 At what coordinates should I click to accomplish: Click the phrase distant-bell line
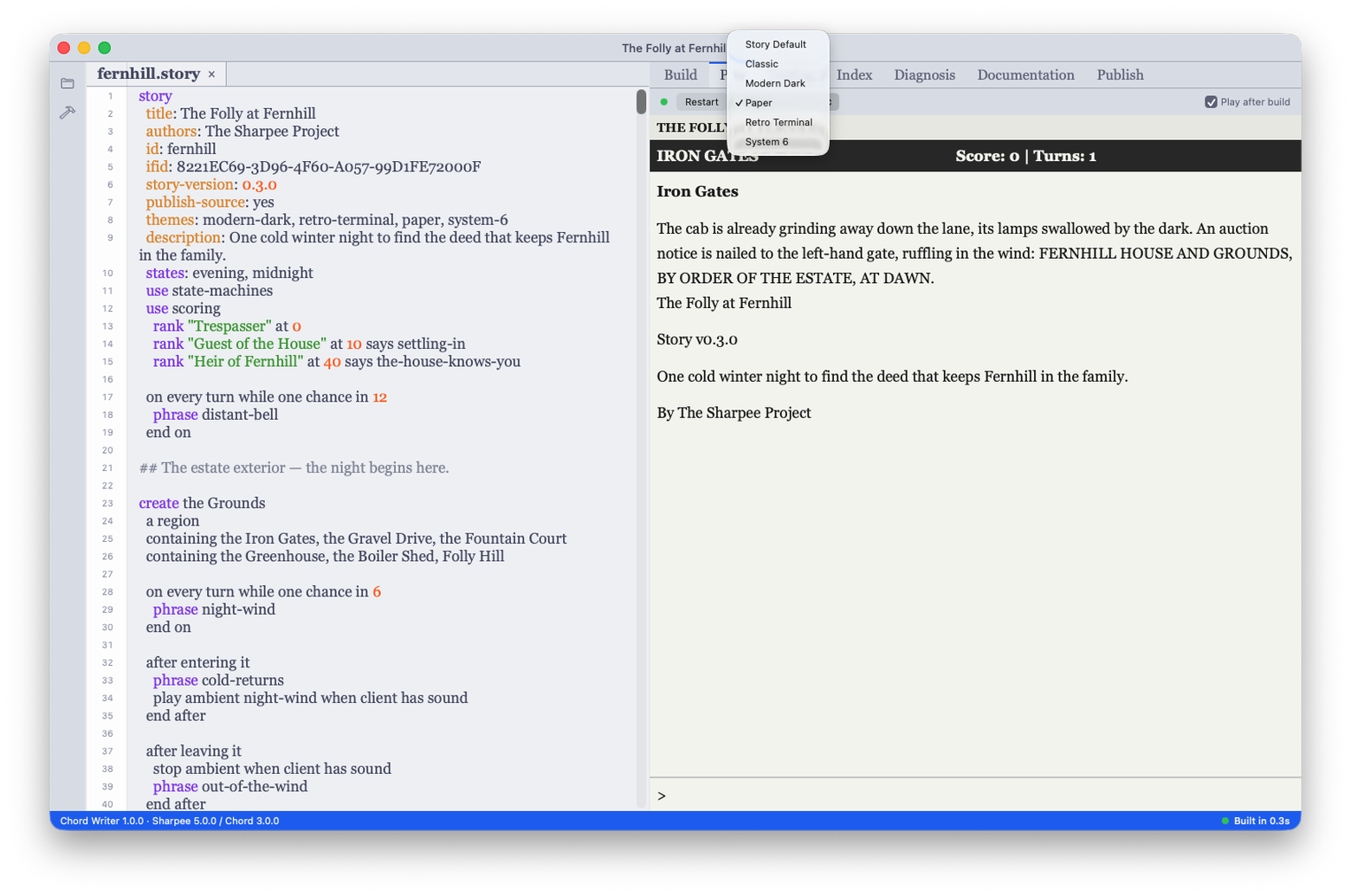pyautogui.click(x=216, y=415)
